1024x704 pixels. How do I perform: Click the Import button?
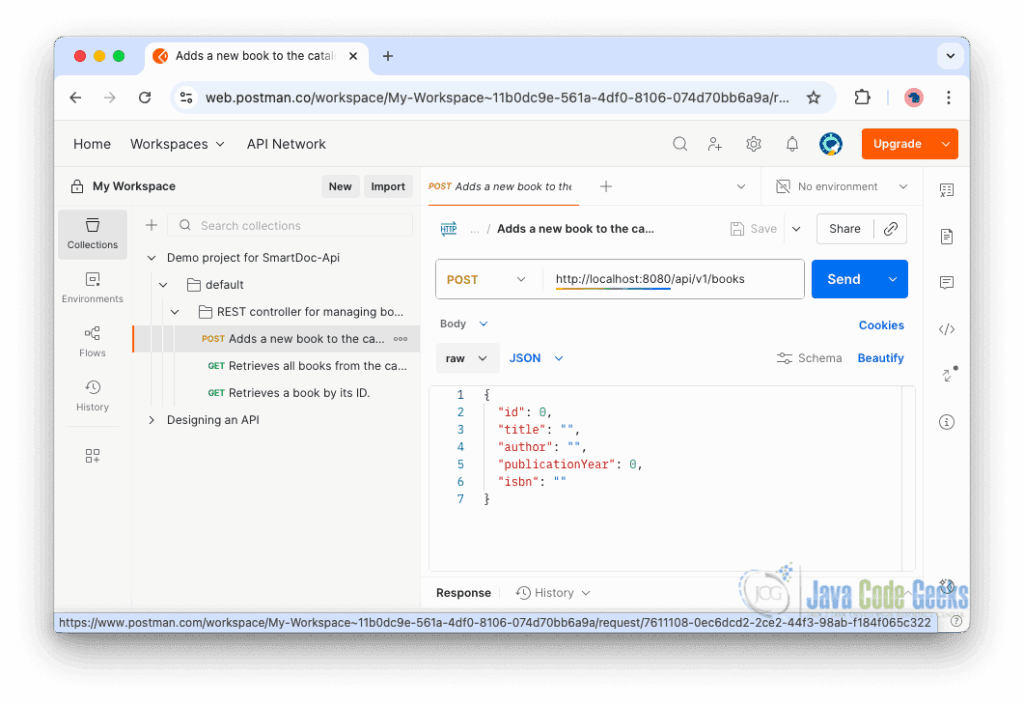(x=388, y=187)
